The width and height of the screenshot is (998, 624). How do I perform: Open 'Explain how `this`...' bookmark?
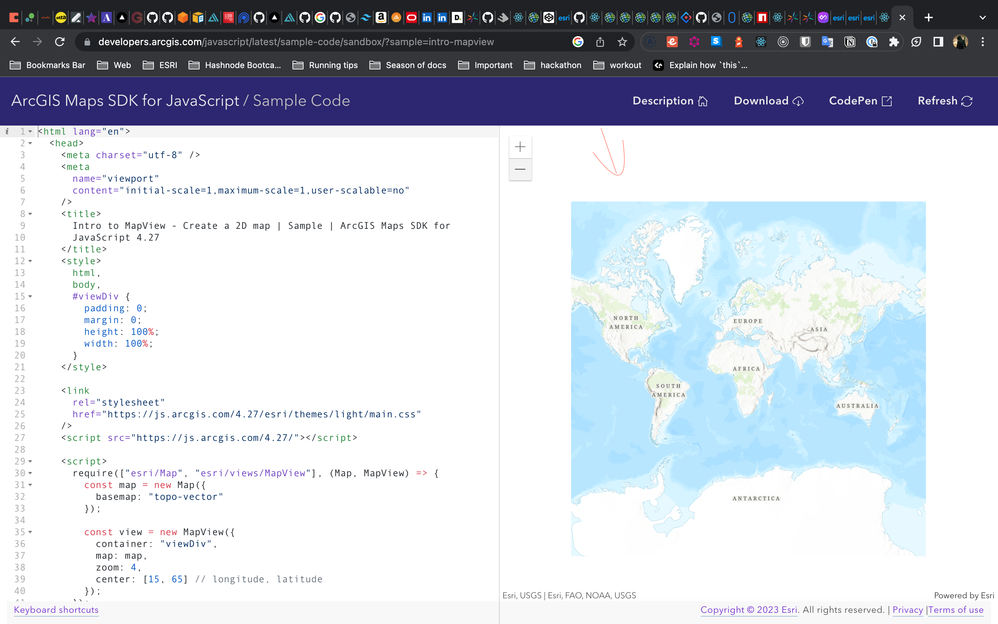(x=700, y=65)
